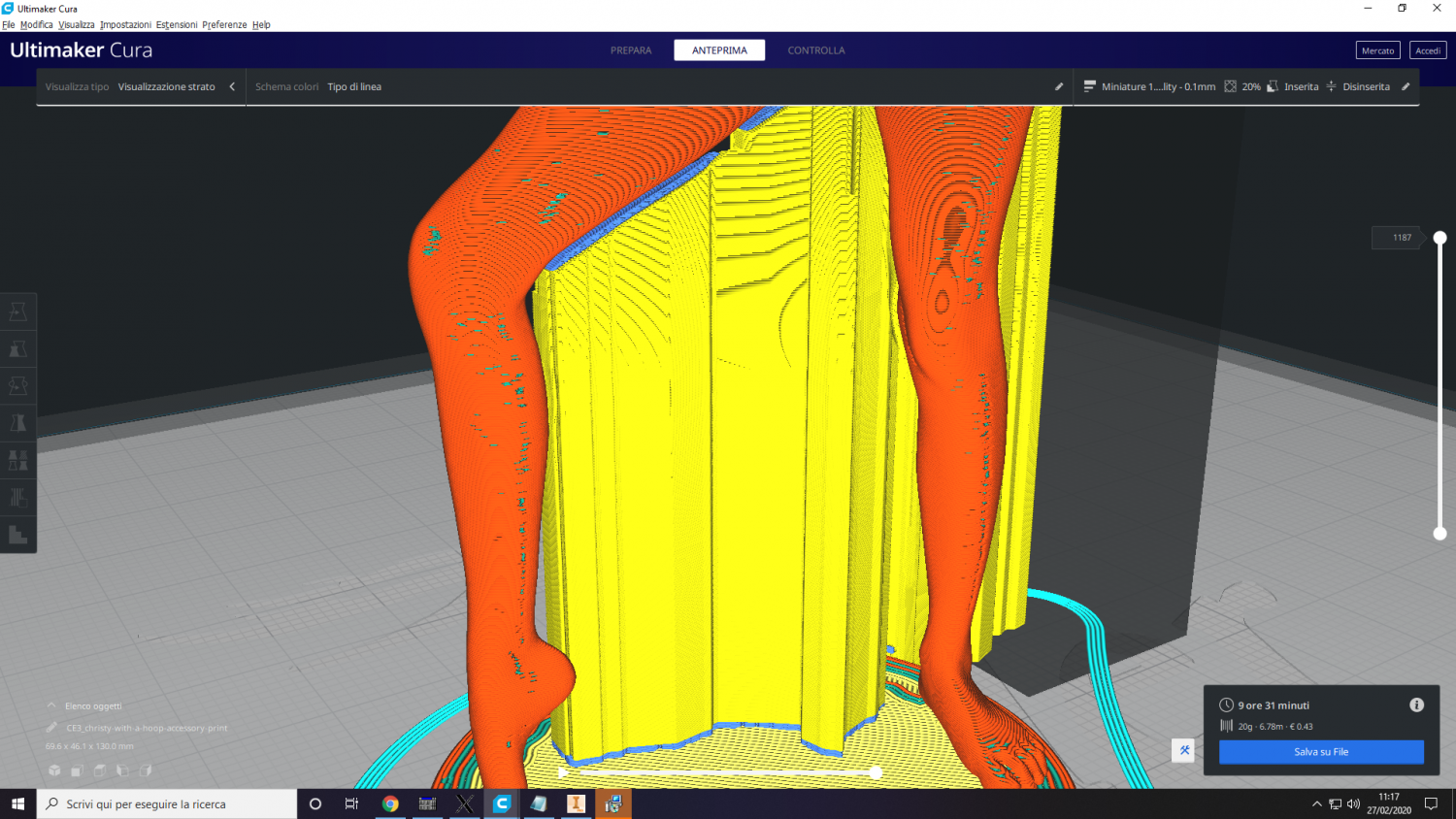
Task: Show hidden system tray icons
Action: 1316,803
